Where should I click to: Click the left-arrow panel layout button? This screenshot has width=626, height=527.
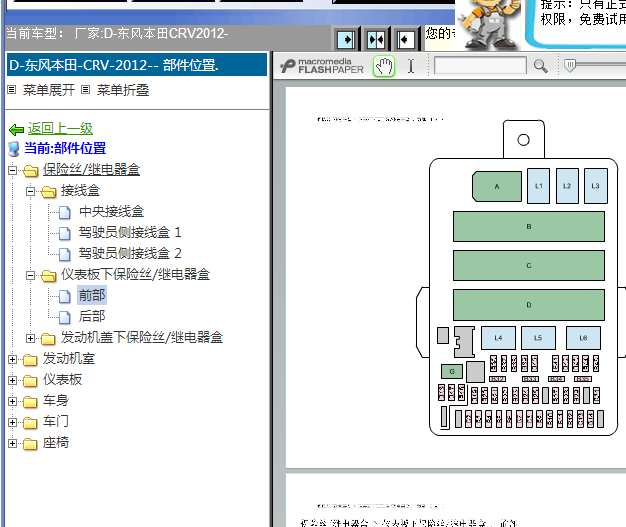pos(406,40)
